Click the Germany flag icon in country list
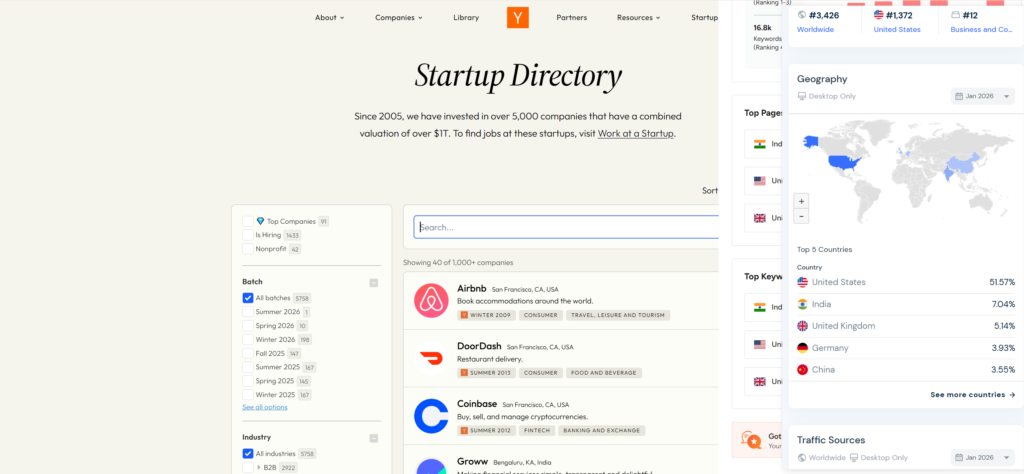Image resolution: width=1024 pixels, height=474 pixels. coord(803,348)
